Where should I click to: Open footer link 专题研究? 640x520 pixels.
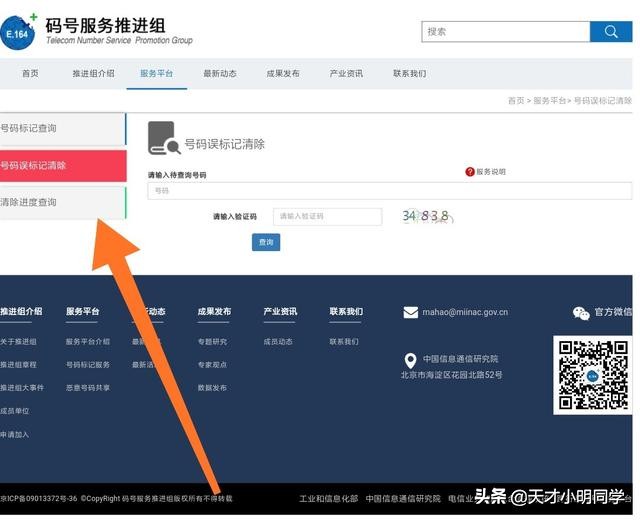tap(212, 342)
